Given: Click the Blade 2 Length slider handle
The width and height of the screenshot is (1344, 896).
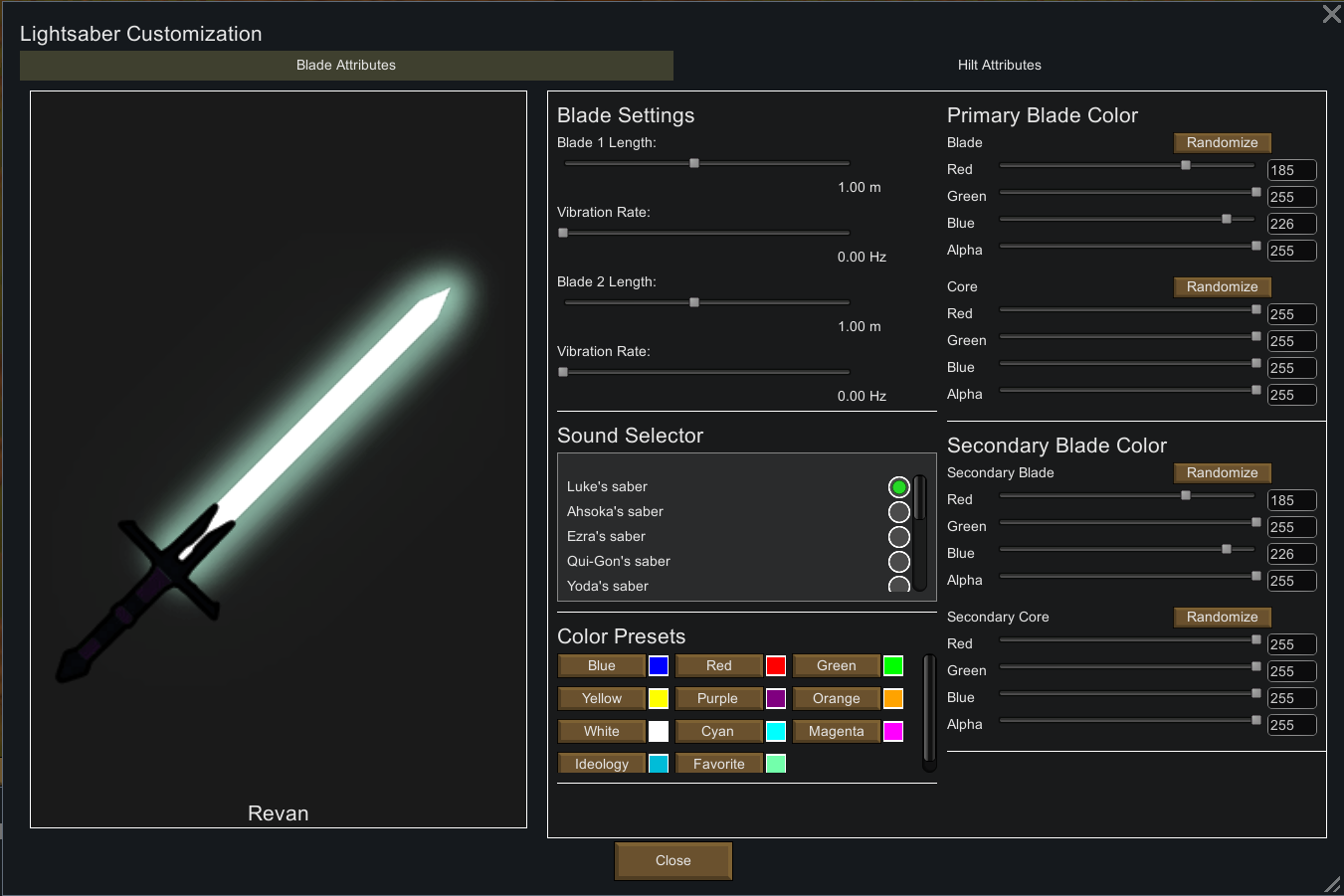Looking at the screenshot, I should (694, 302).
